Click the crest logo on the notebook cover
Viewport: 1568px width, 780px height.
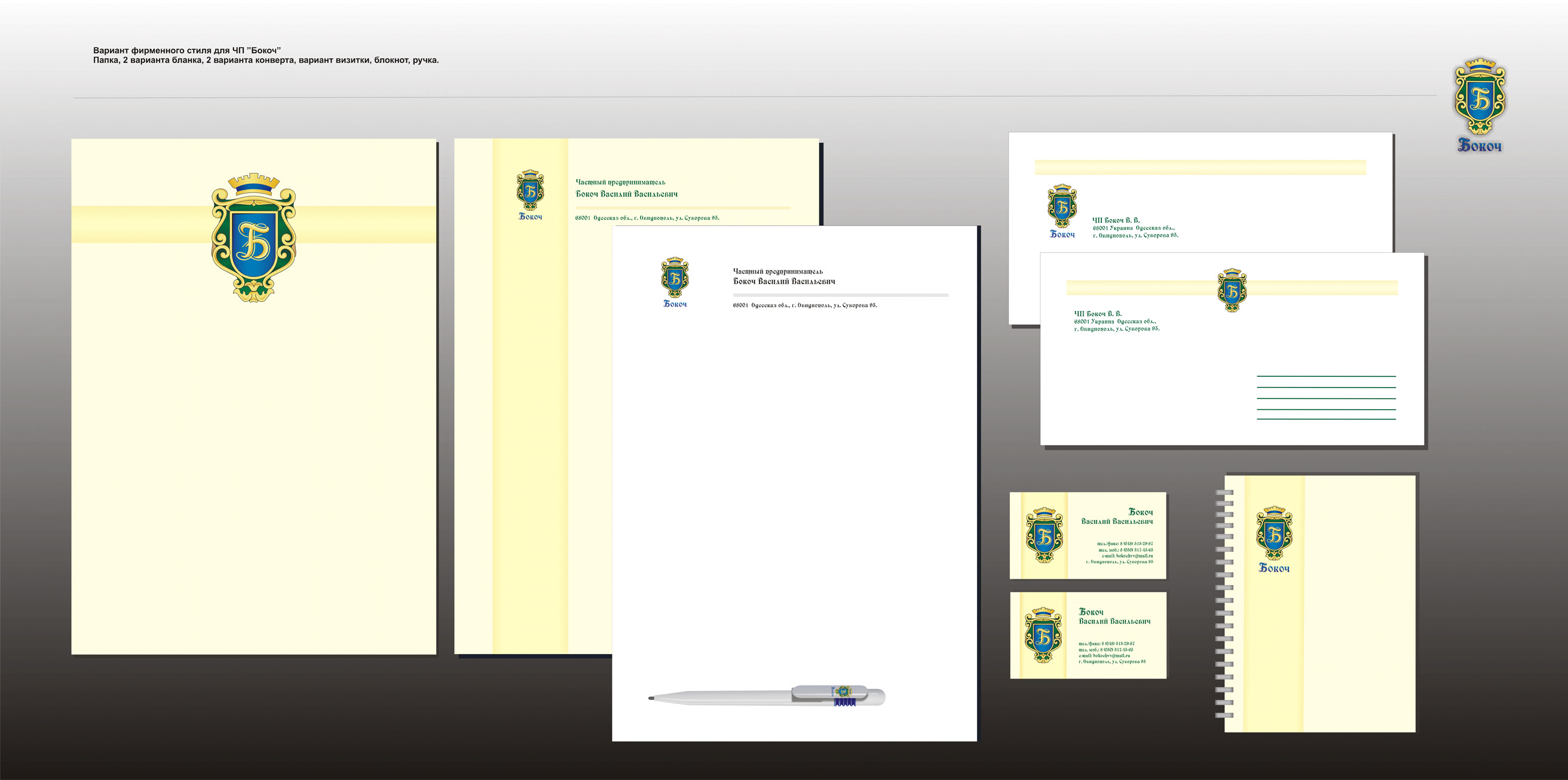1273,533
